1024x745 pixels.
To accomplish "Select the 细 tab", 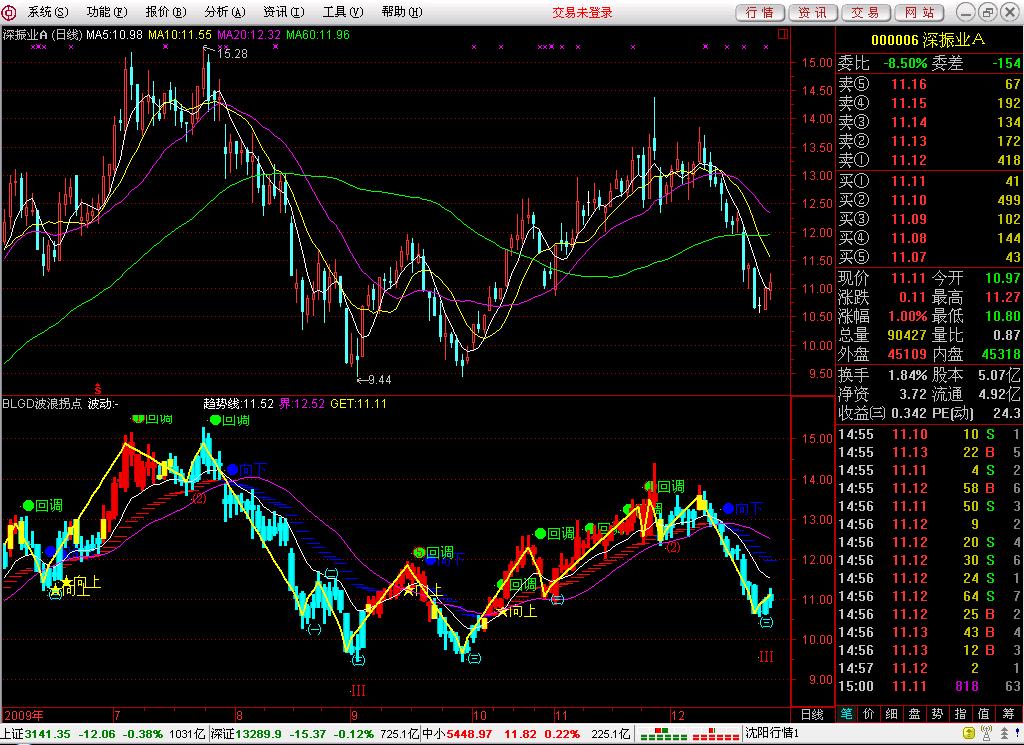I will tap(892, 714).
